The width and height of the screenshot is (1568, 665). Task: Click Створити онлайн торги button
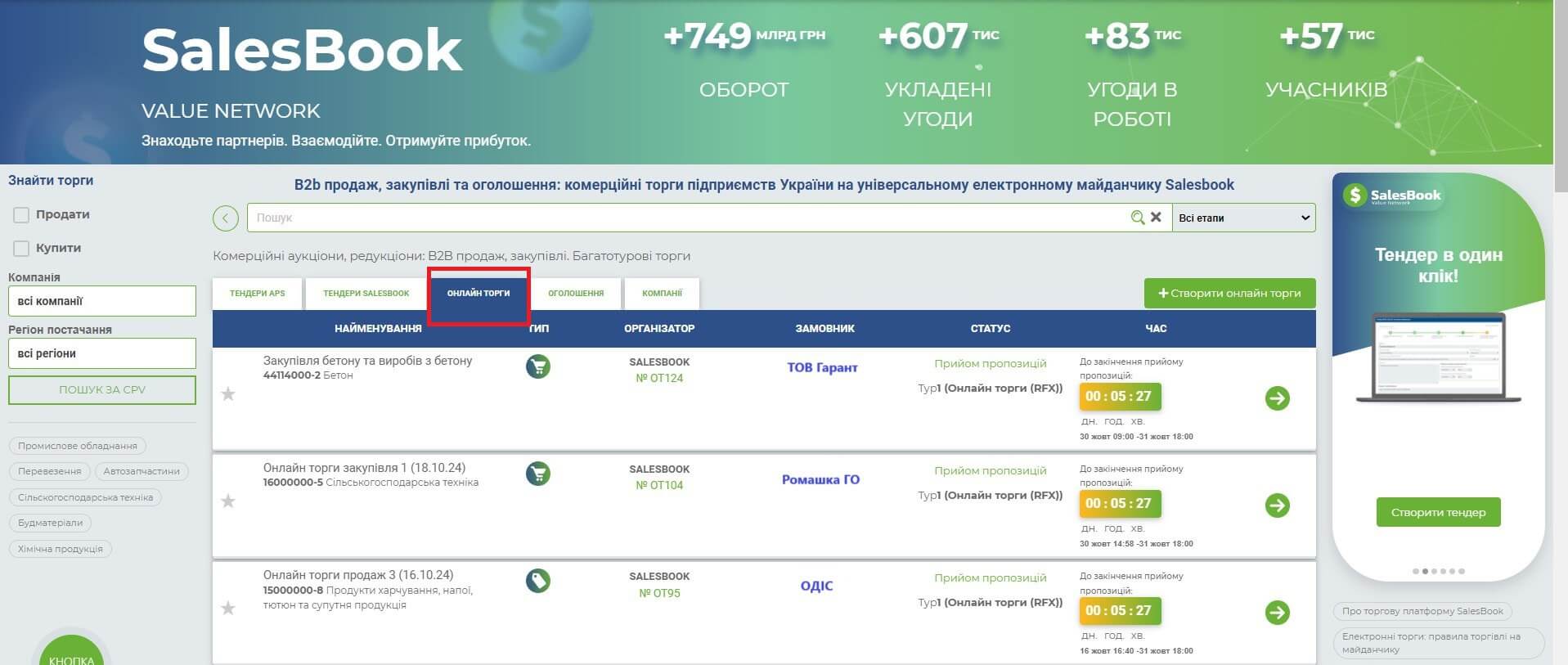[1229, 293]
